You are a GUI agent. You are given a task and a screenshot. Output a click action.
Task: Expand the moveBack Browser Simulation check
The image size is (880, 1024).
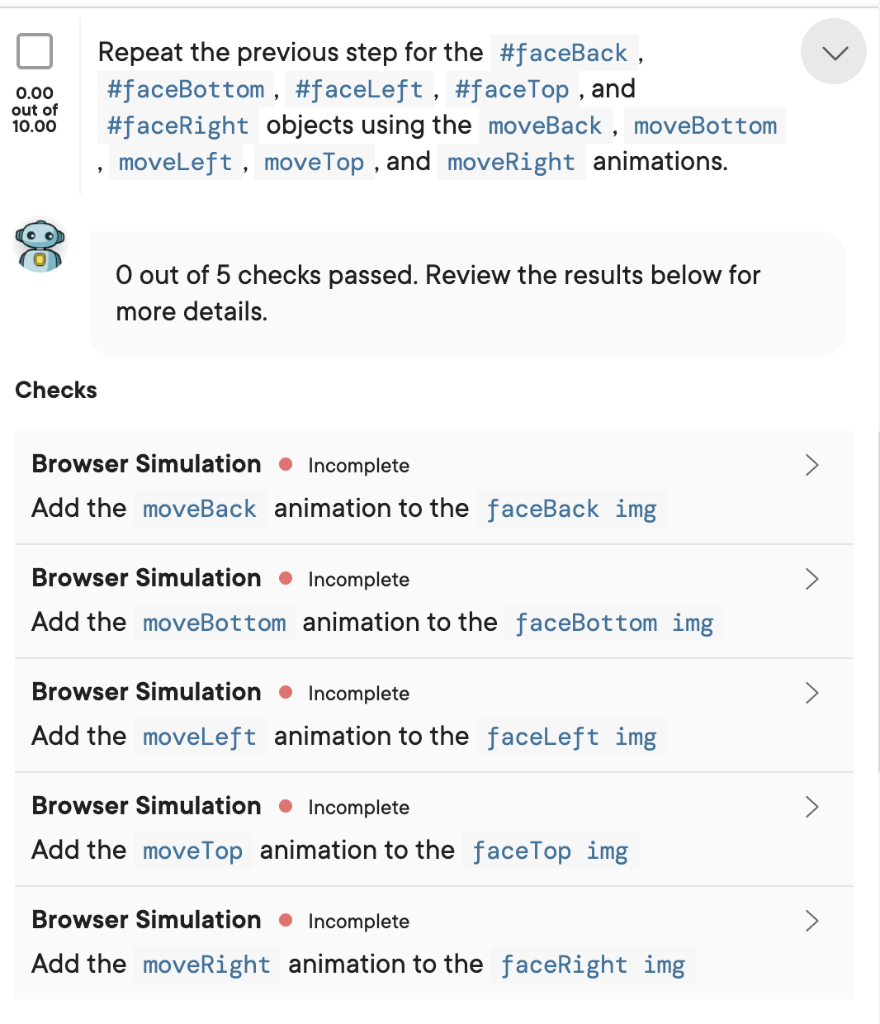tap(811, 464)
